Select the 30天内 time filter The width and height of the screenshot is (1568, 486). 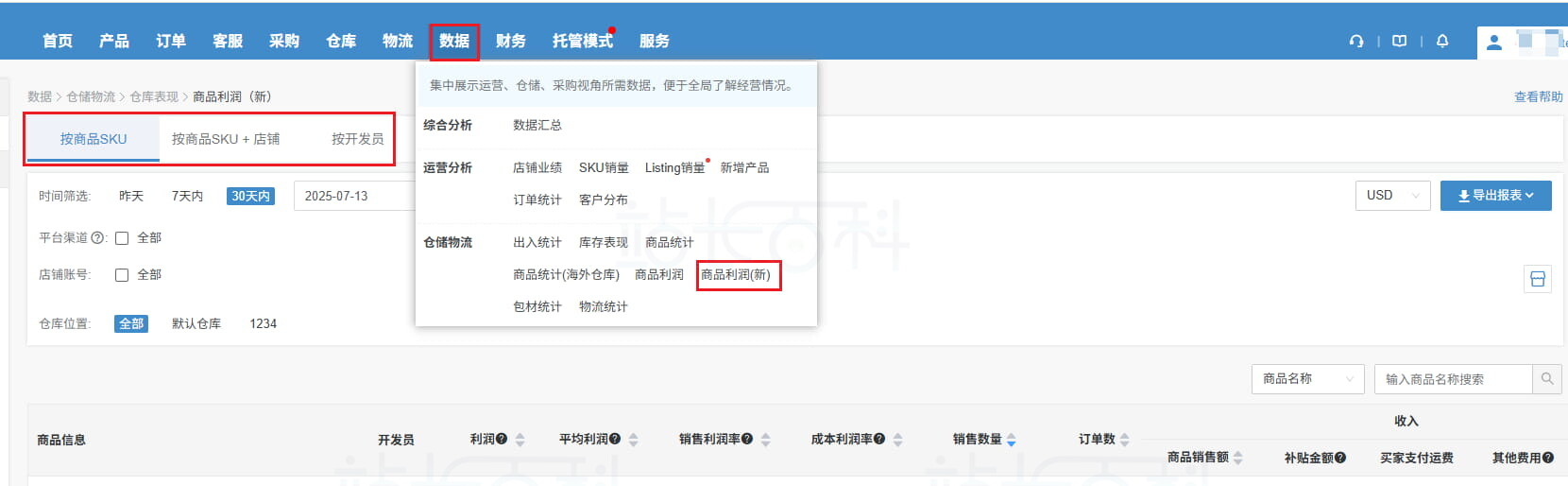(x=250, y=196)
